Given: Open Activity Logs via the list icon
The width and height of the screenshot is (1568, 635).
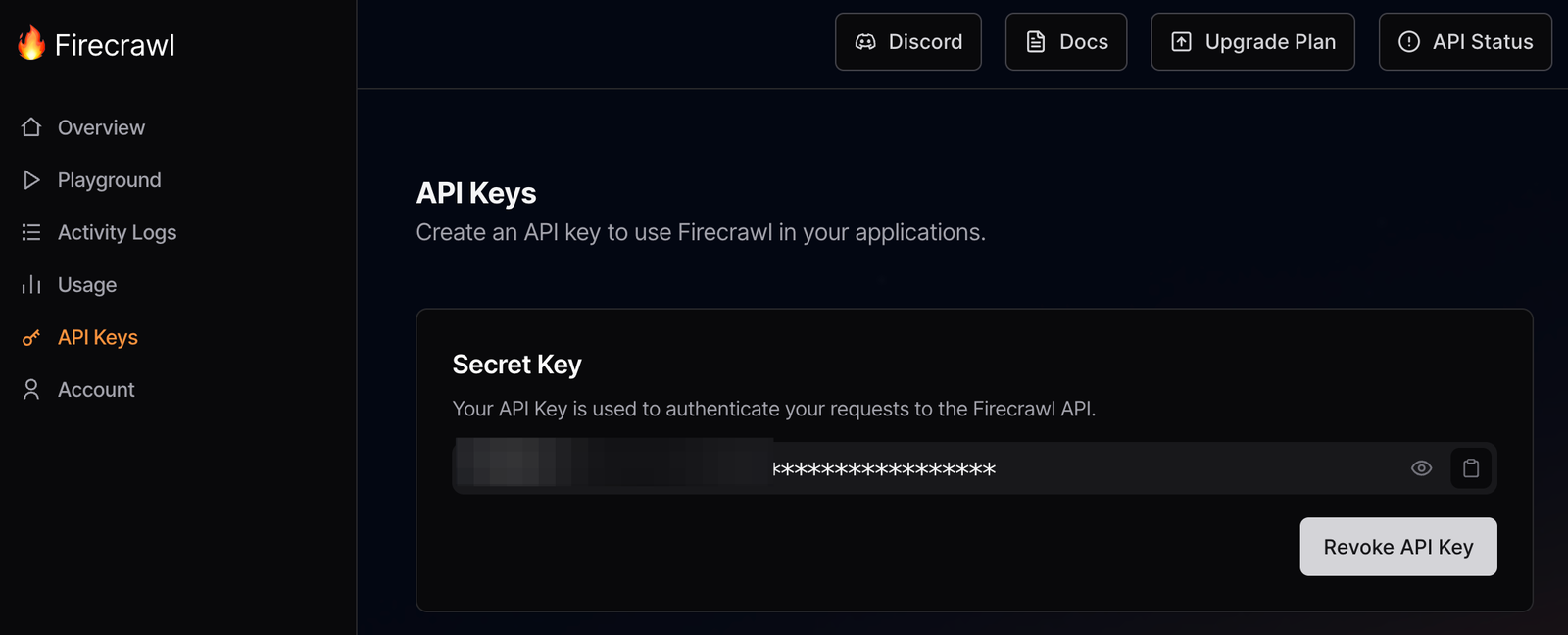Looking at the screenshot, I should click(x=30, y=232).
